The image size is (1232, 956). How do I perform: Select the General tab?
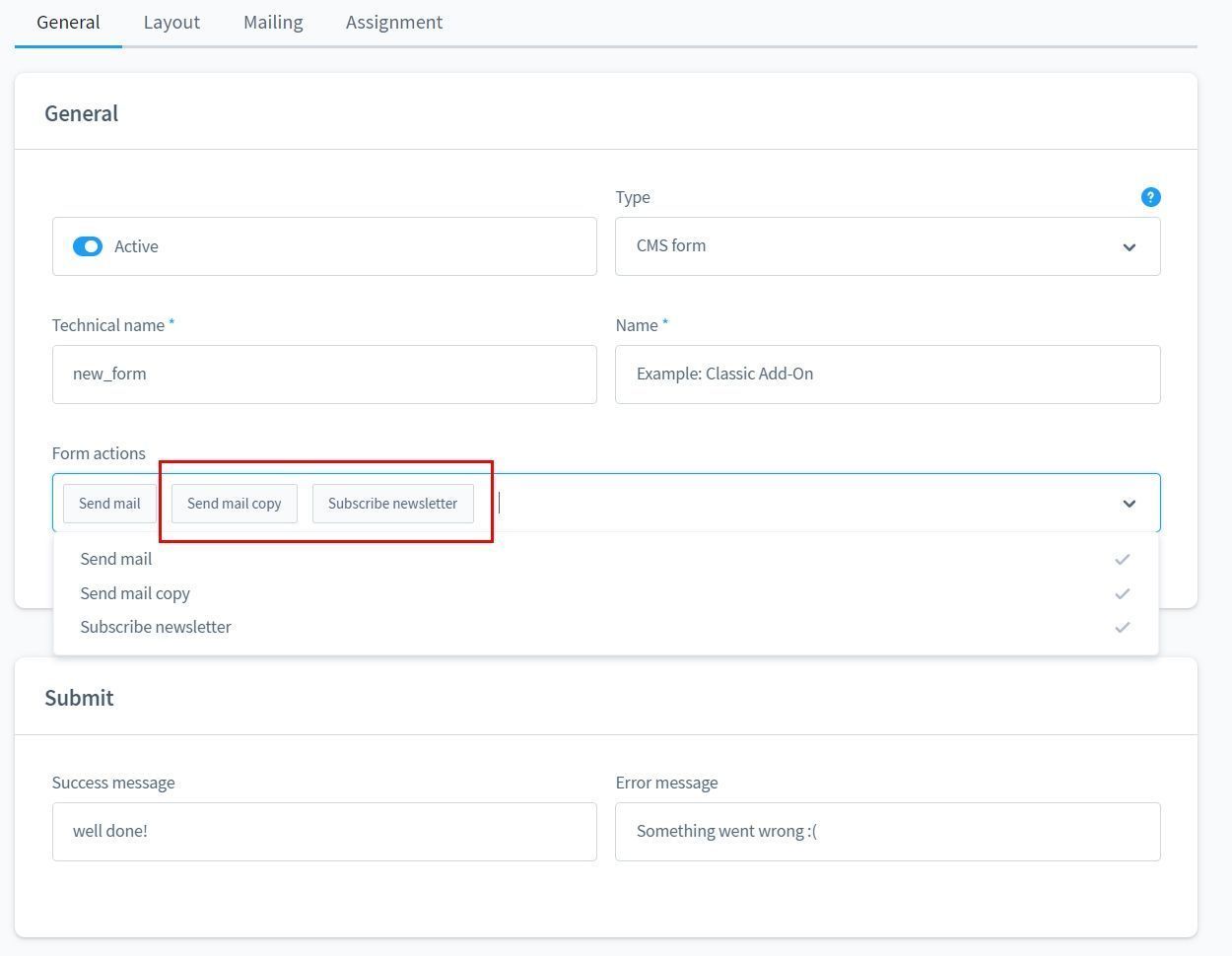pyautogui.click(x=68, y=22)
